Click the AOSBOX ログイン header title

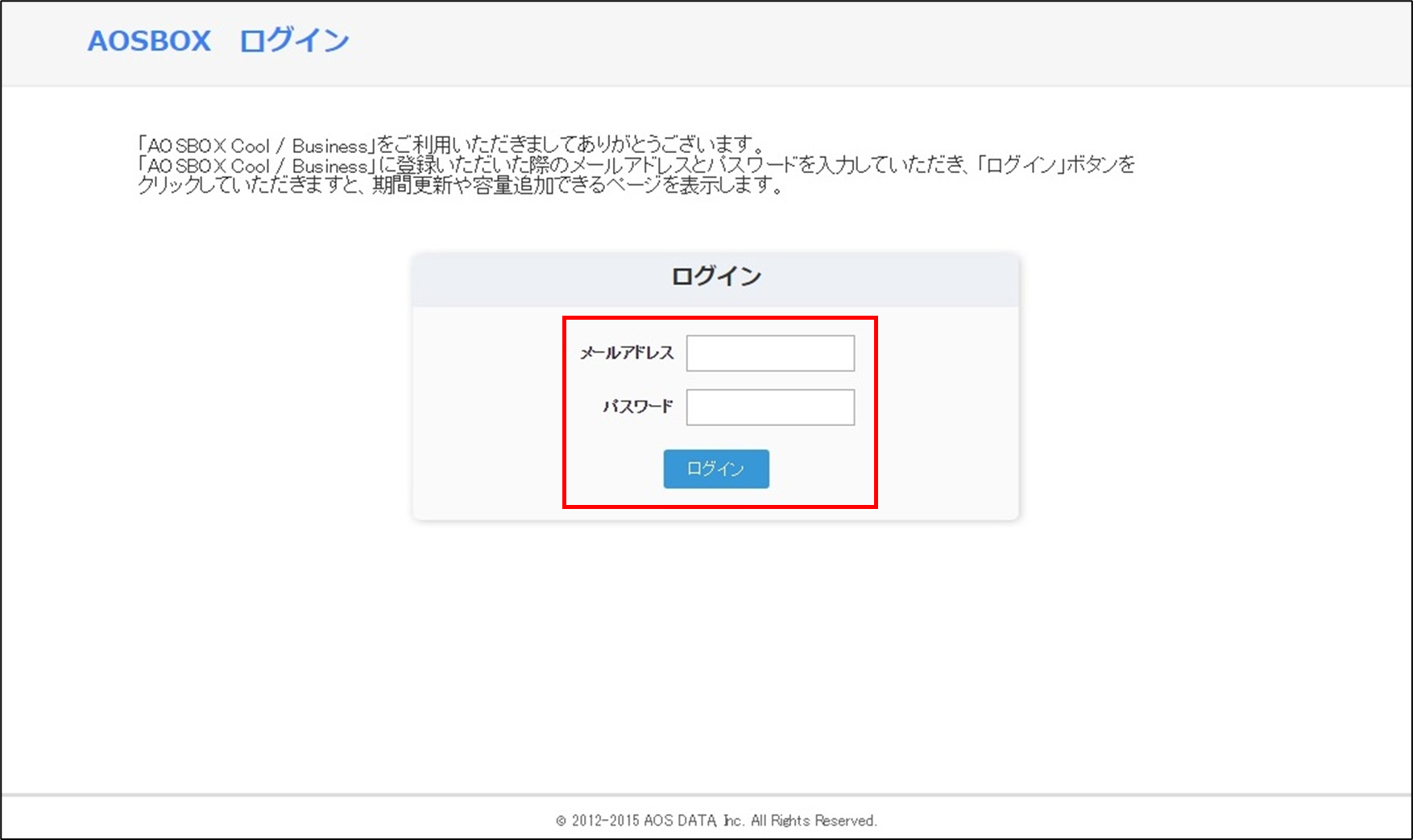(218, 40)
